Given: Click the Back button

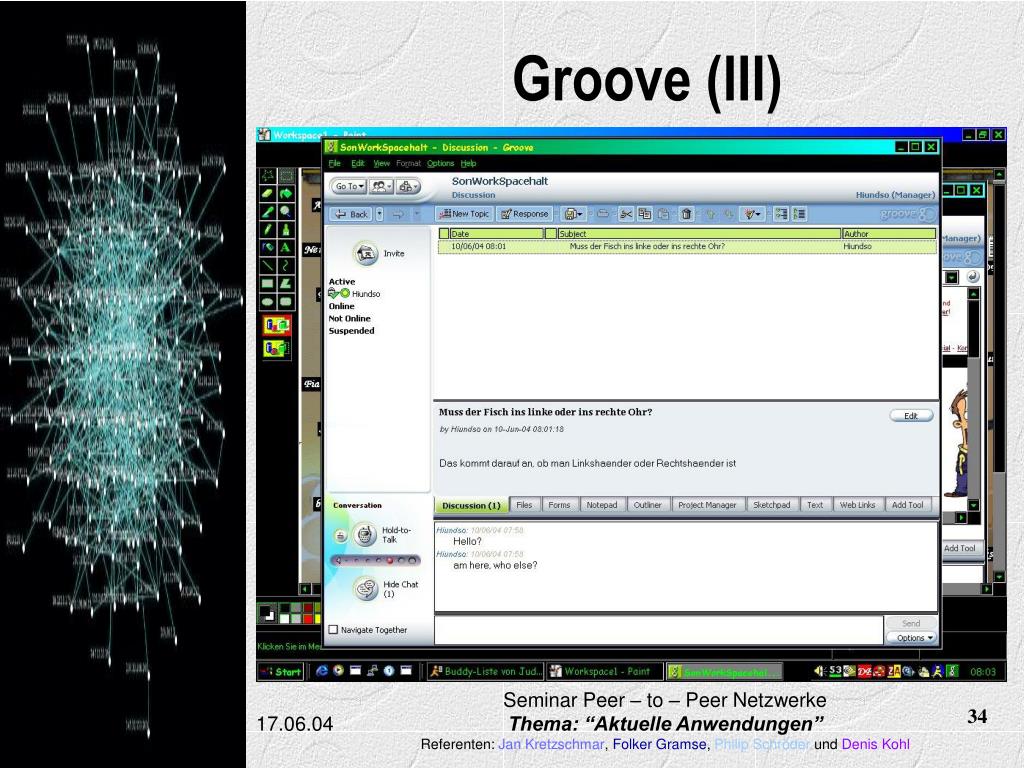Looking at the screenshot, I should pyautogui.click(x=351, y=214).
